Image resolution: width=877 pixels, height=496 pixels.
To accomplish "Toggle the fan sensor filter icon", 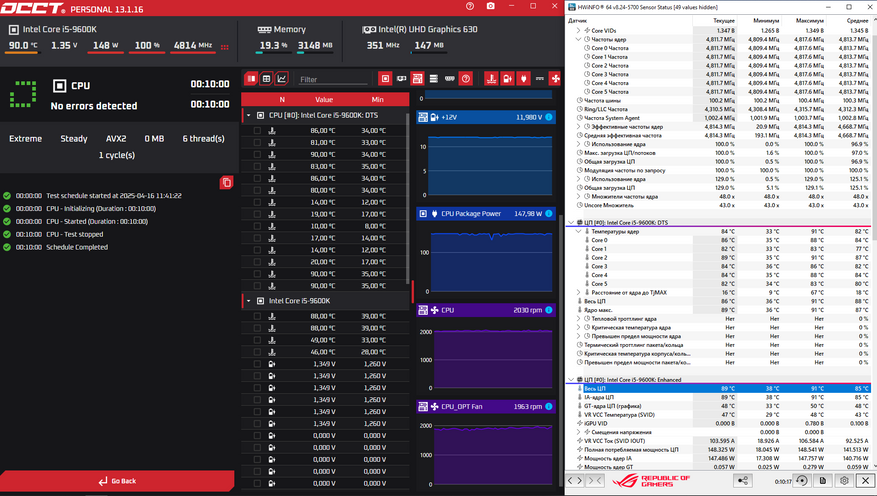I will point(555,79).
